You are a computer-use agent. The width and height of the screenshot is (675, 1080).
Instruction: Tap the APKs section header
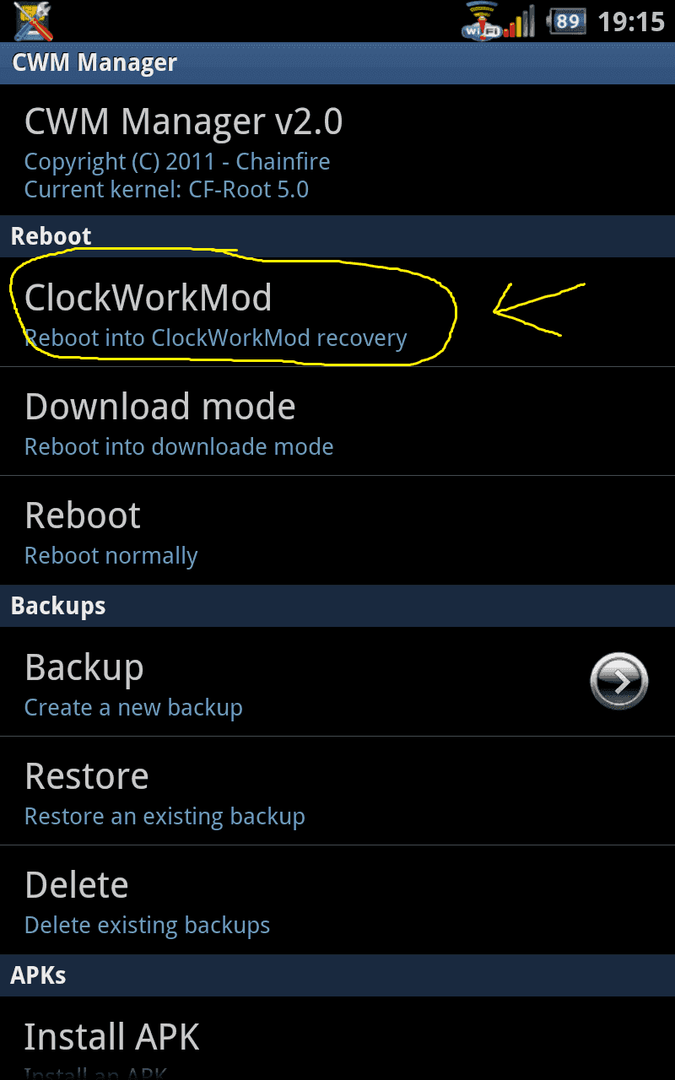pos(338,975)
